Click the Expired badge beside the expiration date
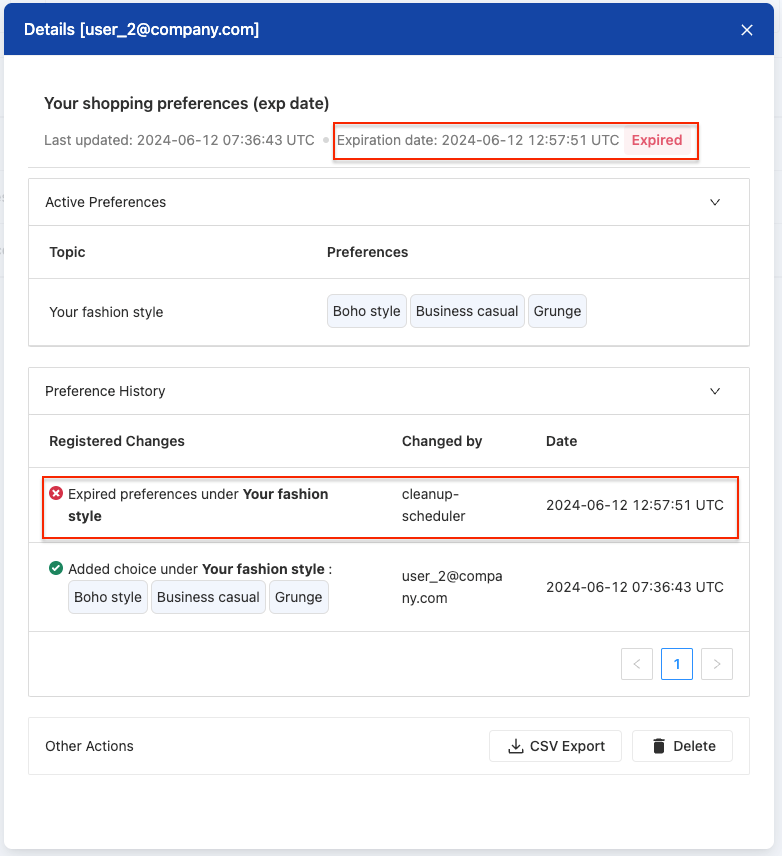The width and height of the screenshot is (782, 856). (657, 140)
